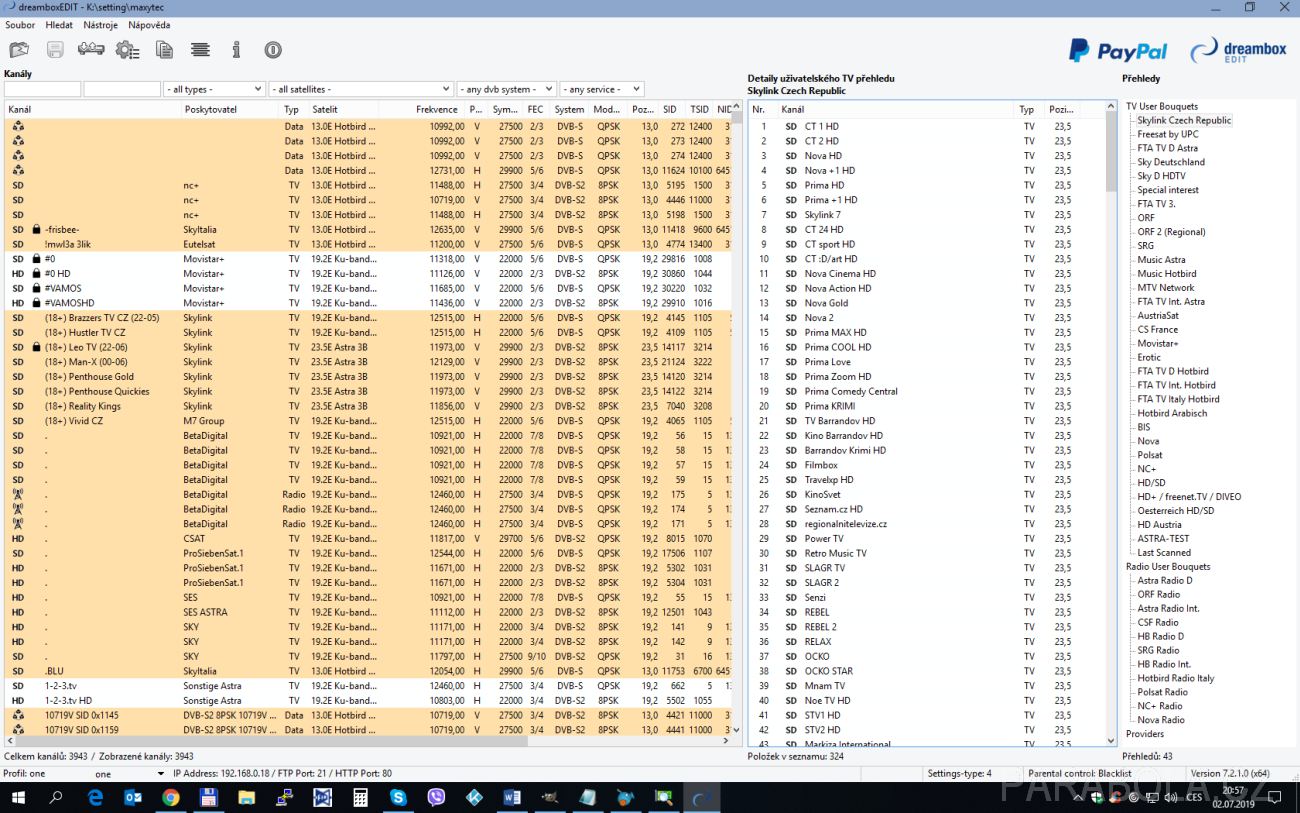Click the stacked-lines list toolbar icon
The width and height of the screenshot is (1300, 813).
click(x=200, y=49)
